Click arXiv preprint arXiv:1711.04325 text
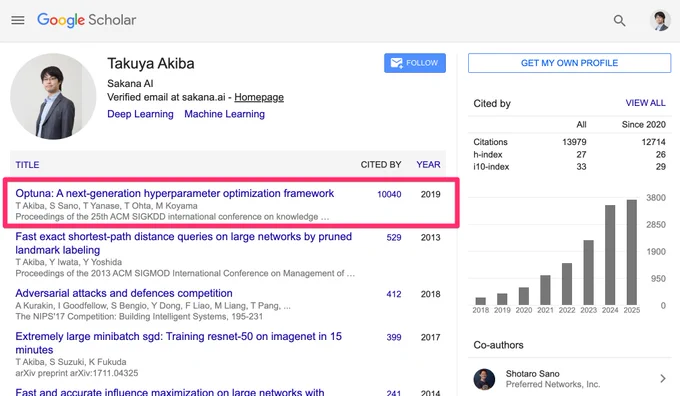The image size is (680, 396). coord(77,373)
